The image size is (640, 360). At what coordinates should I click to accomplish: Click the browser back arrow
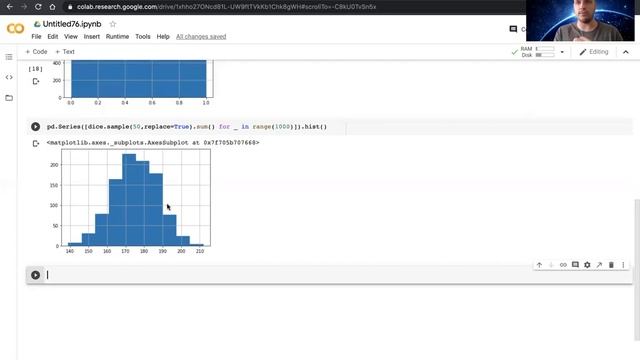click(x=9, y=7)
